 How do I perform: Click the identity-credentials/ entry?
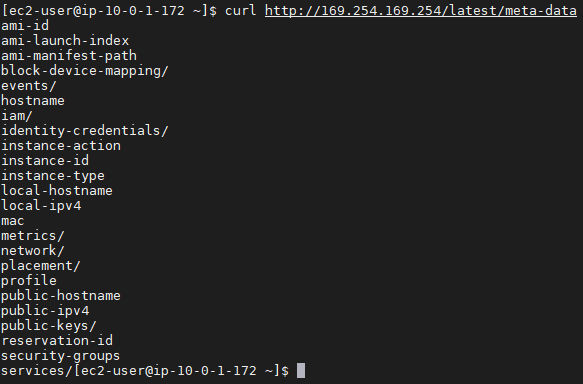click(x=85, y=130)
